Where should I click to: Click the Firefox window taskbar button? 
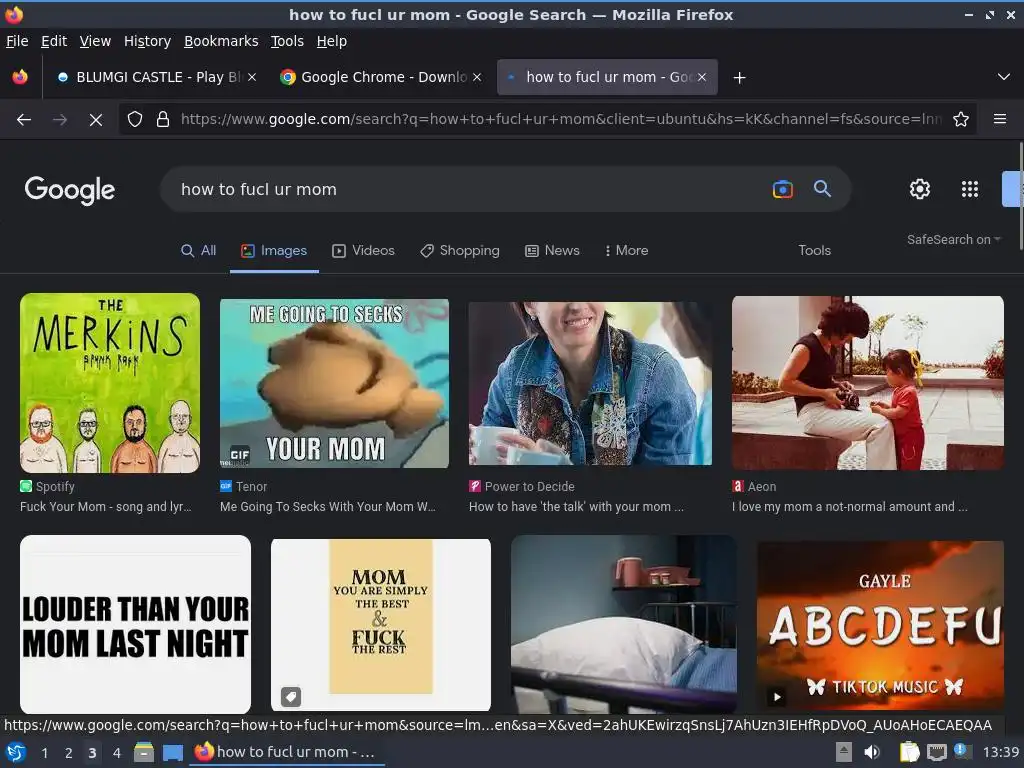click(287, 753)
